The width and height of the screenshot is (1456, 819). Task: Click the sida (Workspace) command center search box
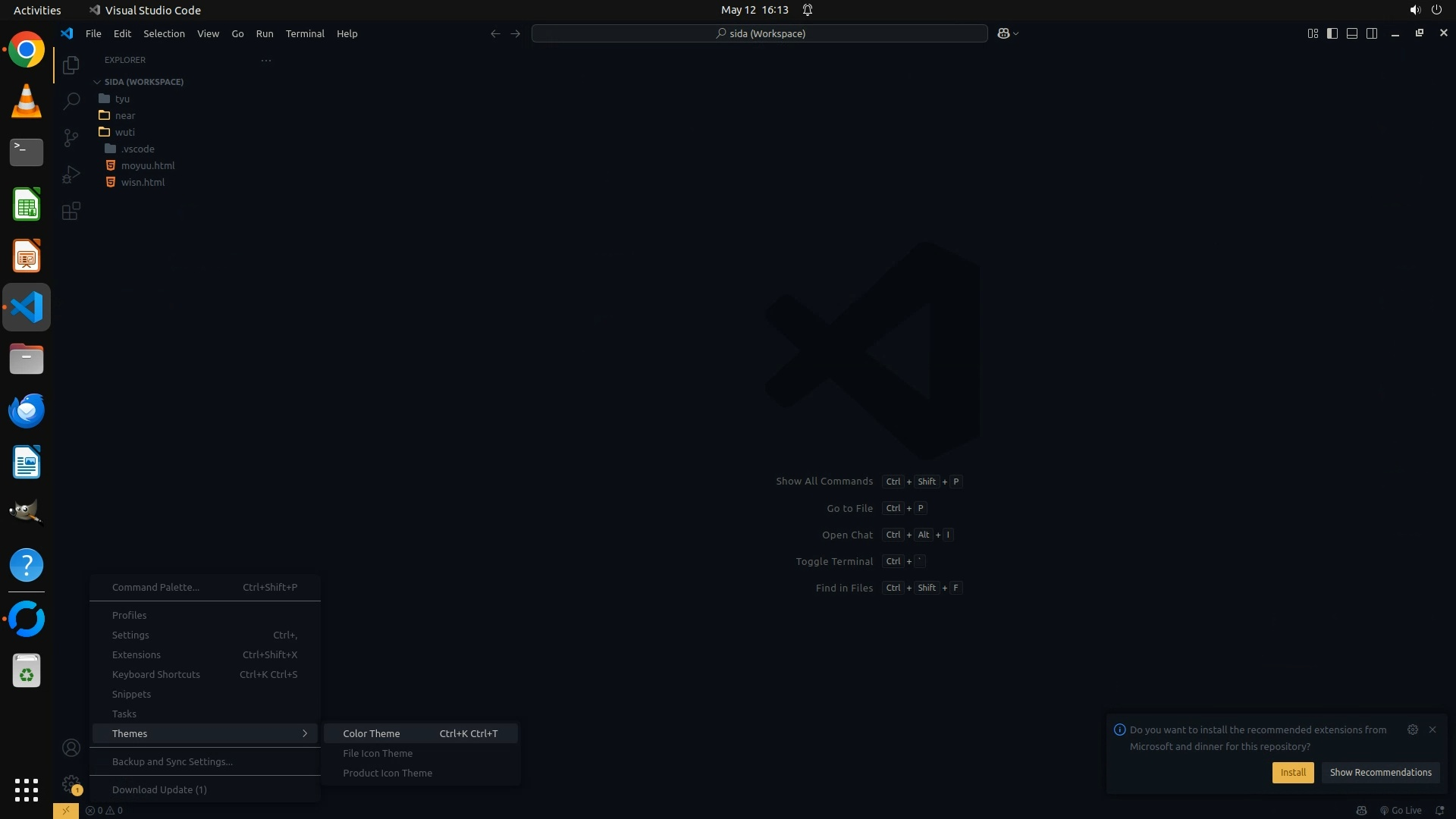(760, 33)
